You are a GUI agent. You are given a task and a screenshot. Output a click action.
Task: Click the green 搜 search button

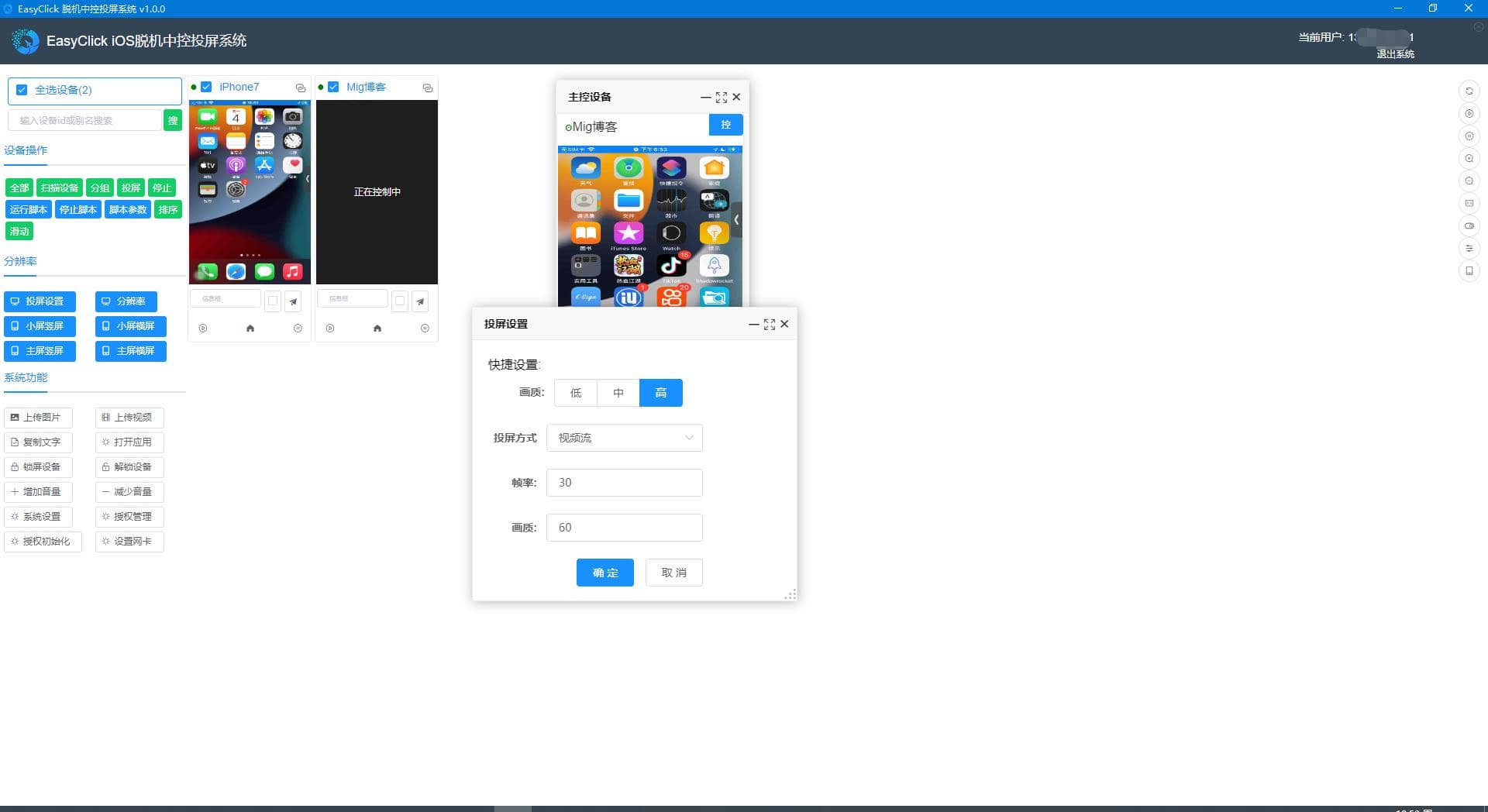(173, 120)
